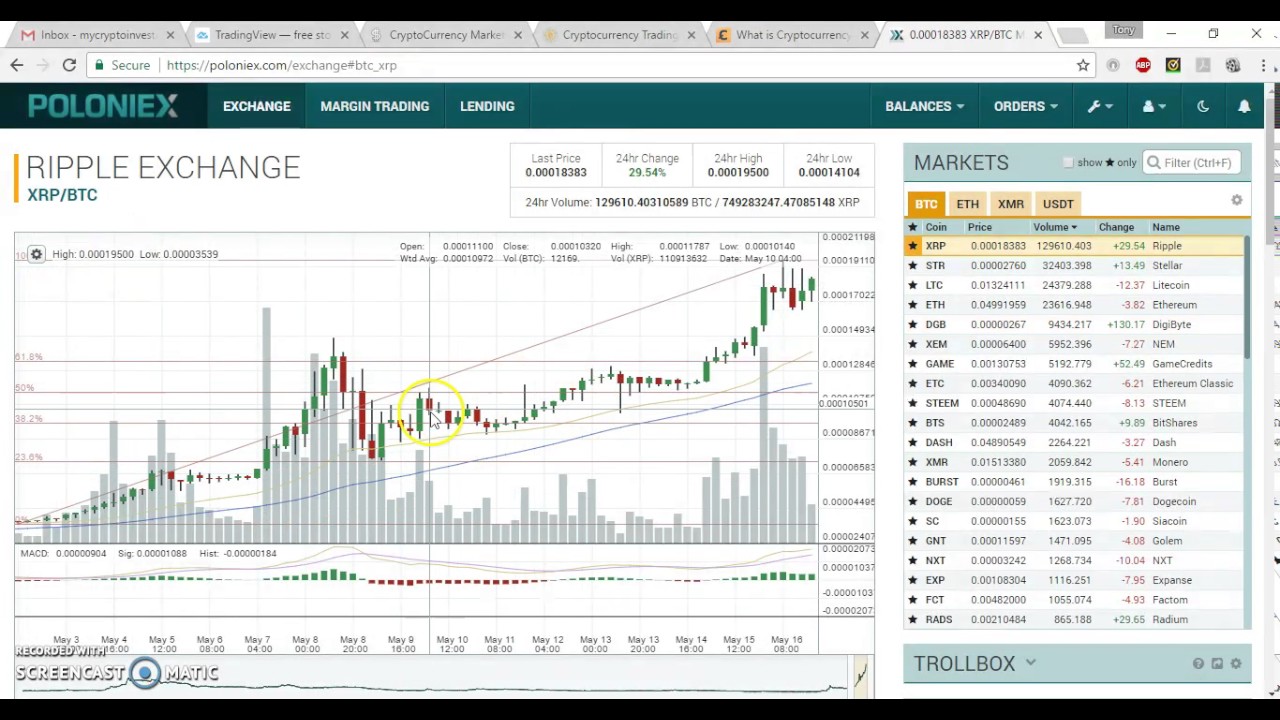Screen dimensions: 1280x720
Task: Open the Exchange tab in navigation
Action: coord(257,106)
